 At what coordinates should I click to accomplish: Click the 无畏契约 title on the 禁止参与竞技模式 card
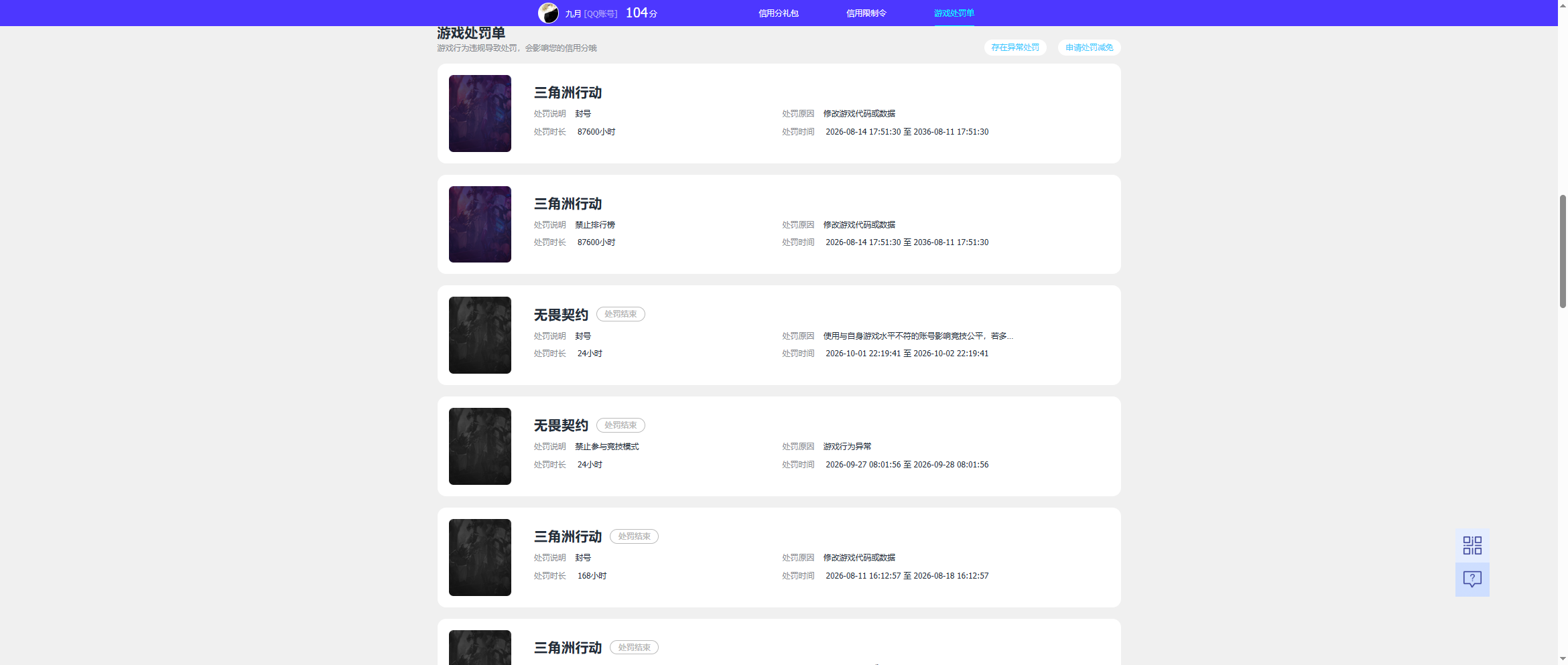coord(561,425)
